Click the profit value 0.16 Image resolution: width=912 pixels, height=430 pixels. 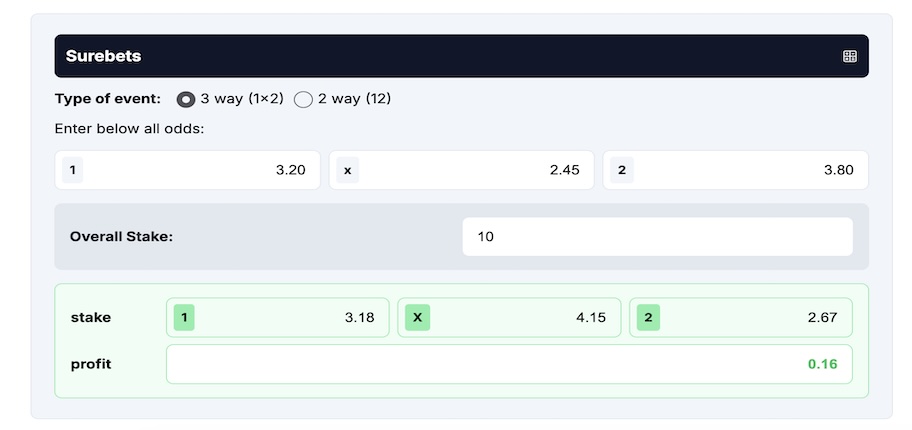click(822, 364)
